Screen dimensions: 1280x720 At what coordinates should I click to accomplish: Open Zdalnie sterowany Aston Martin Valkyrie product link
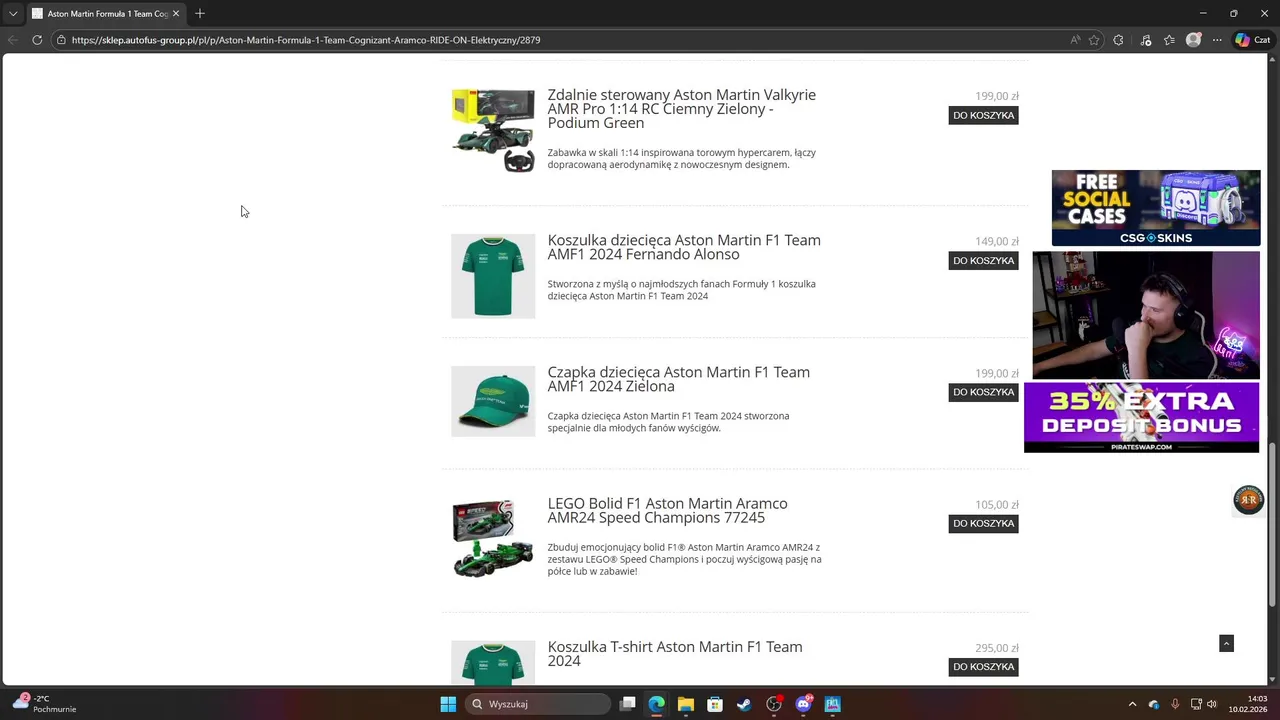tap(682, 109)
